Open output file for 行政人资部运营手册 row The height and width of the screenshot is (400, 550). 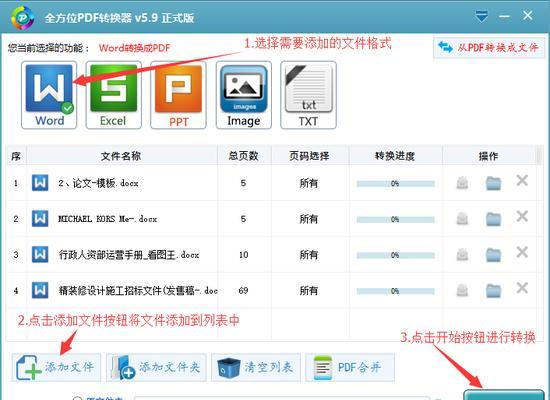[x=462, y=255]
